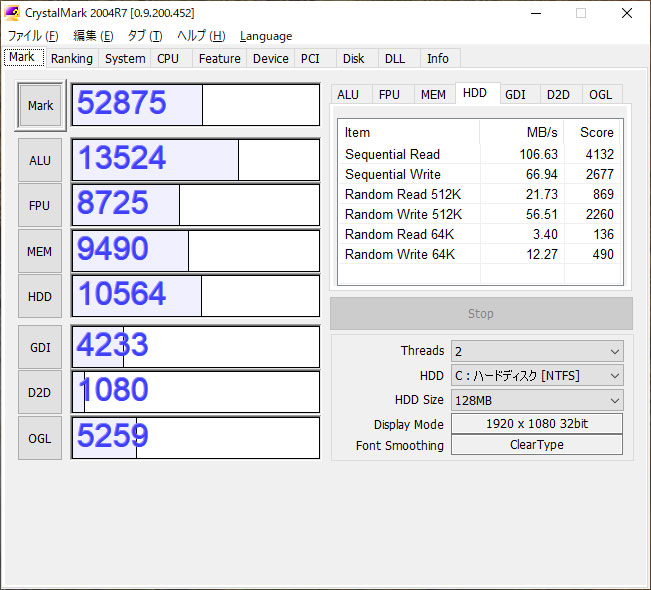The height and width of the screenshot is (590, 651).
Task: Click the MEM score bar 9490
Action: [196, 251]
